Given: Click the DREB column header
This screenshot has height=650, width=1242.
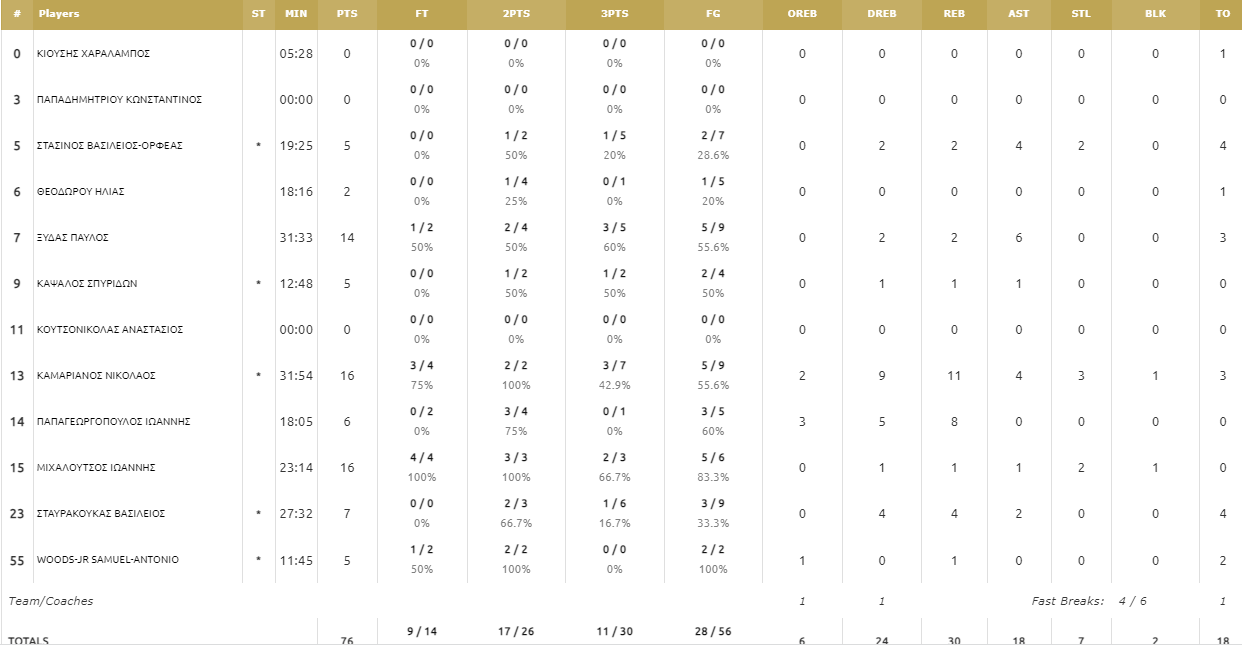Looking at the screenshot, I should (x=882, y=14).
